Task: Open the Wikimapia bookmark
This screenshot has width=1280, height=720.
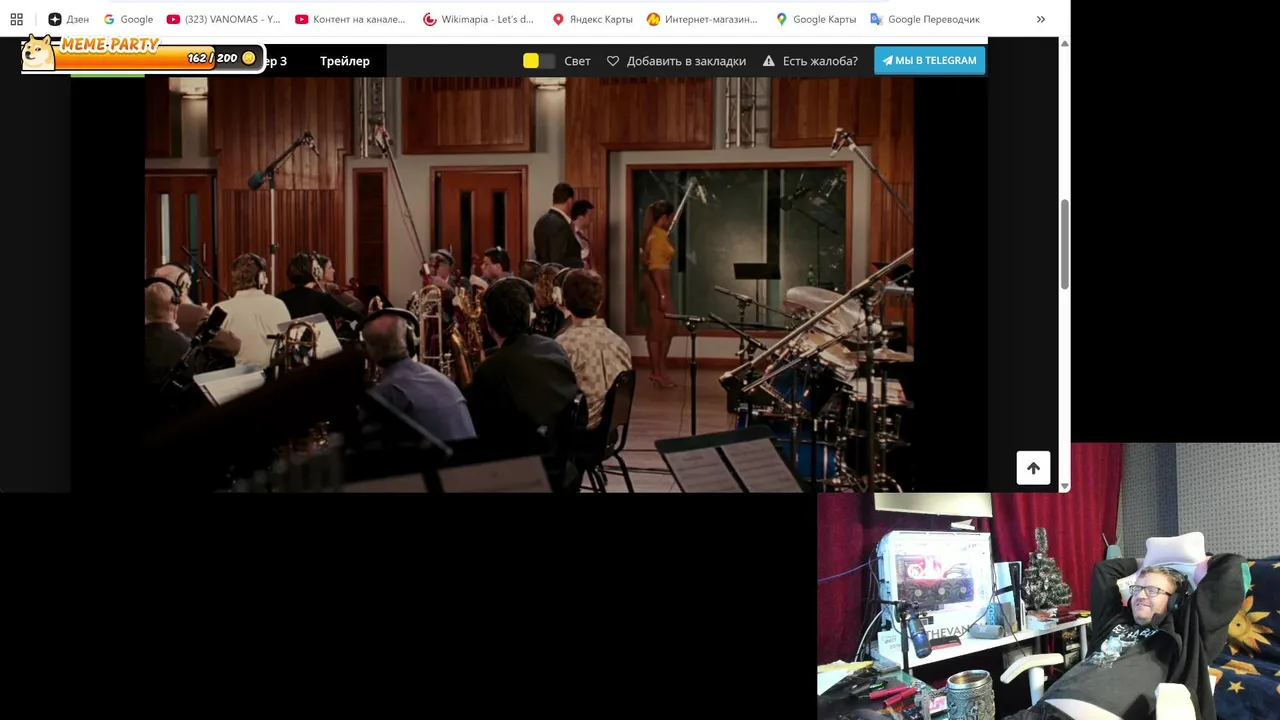Action: 479,19
